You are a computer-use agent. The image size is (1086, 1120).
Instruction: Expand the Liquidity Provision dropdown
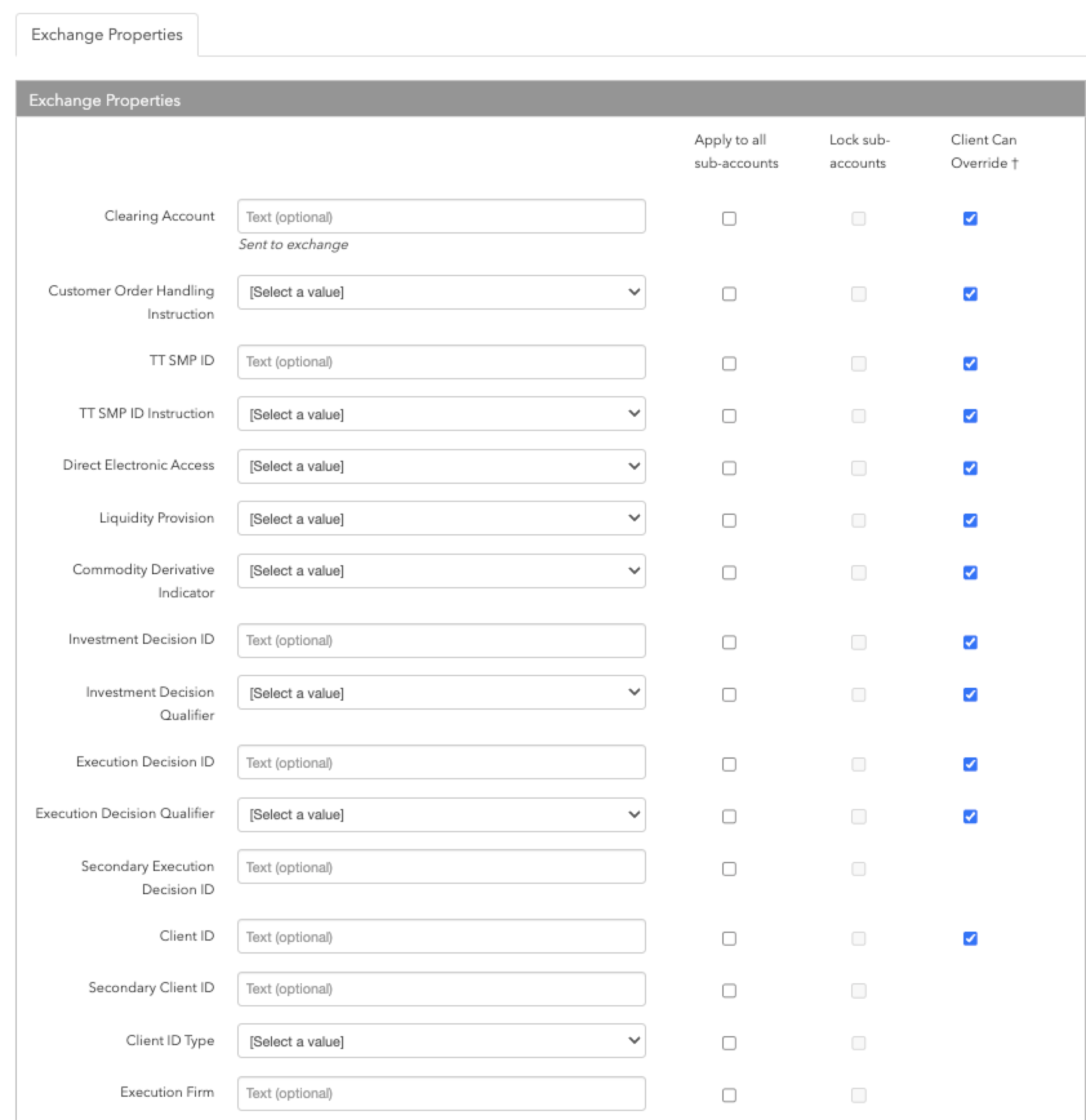pyautogui.click(x=441, y=519)
